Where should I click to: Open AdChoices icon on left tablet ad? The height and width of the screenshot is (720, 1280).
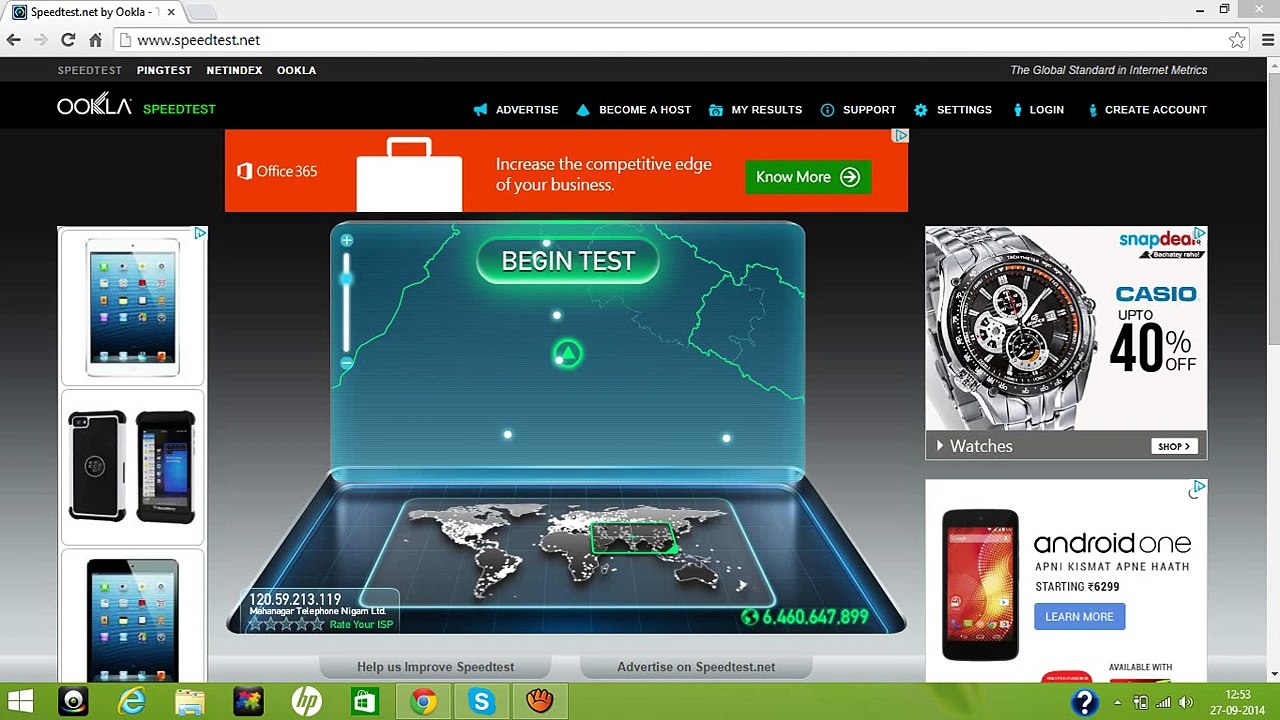(200, 233)
